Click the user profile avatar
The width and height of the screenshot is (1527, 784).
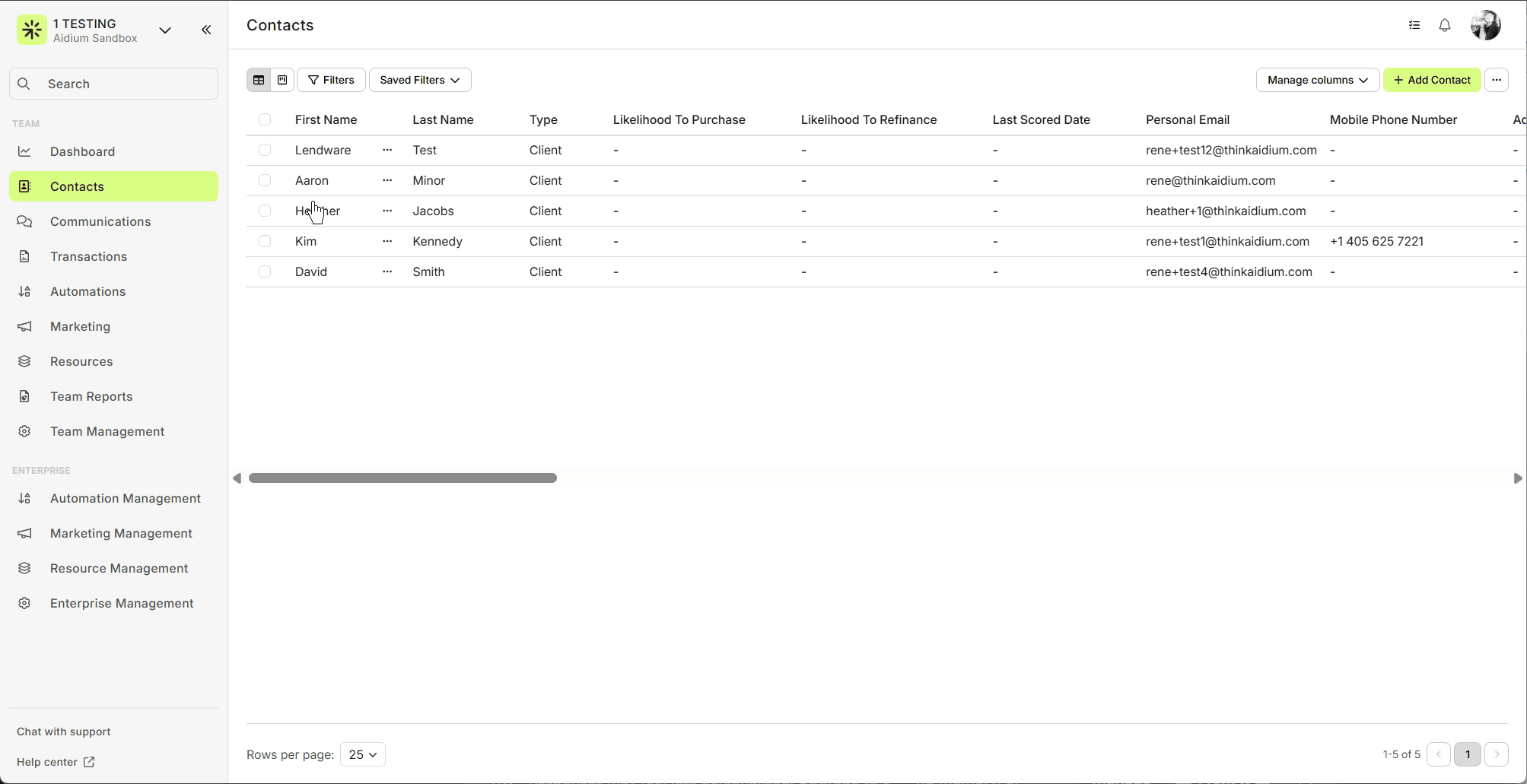[1484, 25]
